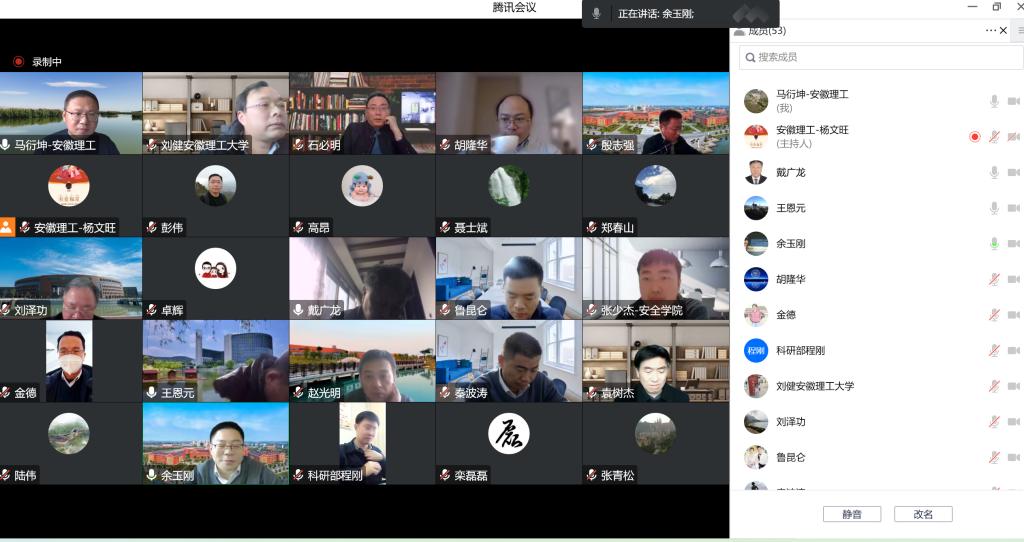
Task: Click 胡隆华's muted microphone icon in the list
Action: (x=994, y=279)
